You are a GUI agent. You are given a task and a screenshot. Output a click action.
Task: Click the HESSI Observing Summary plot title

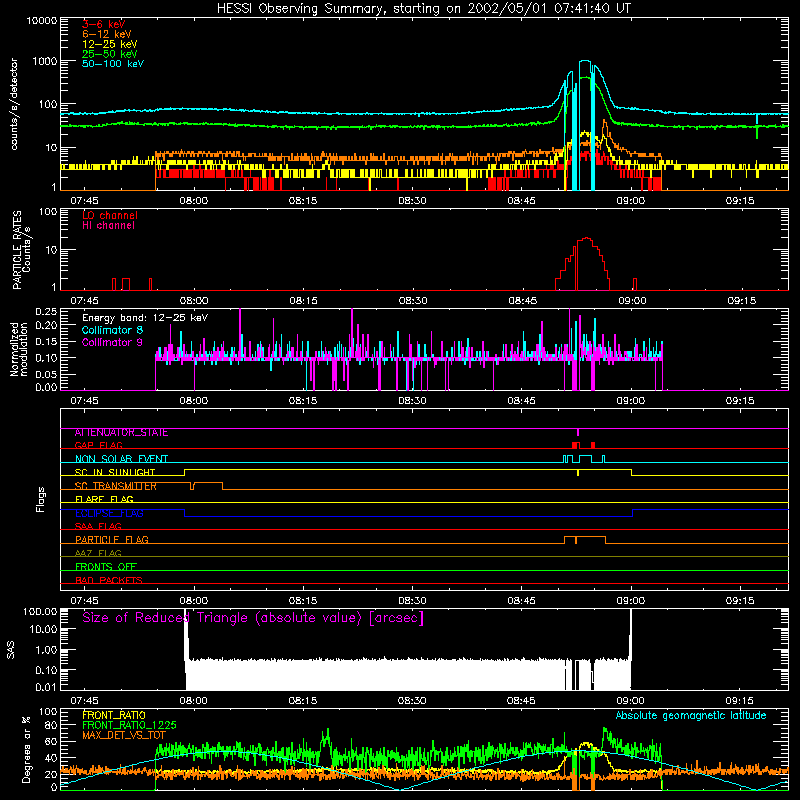point(424,8)
